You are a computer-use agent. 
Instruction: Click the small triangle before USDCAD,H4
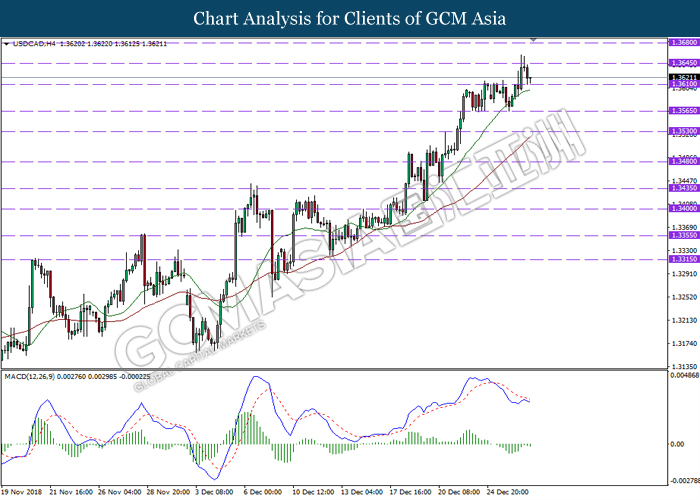[6, 44]
